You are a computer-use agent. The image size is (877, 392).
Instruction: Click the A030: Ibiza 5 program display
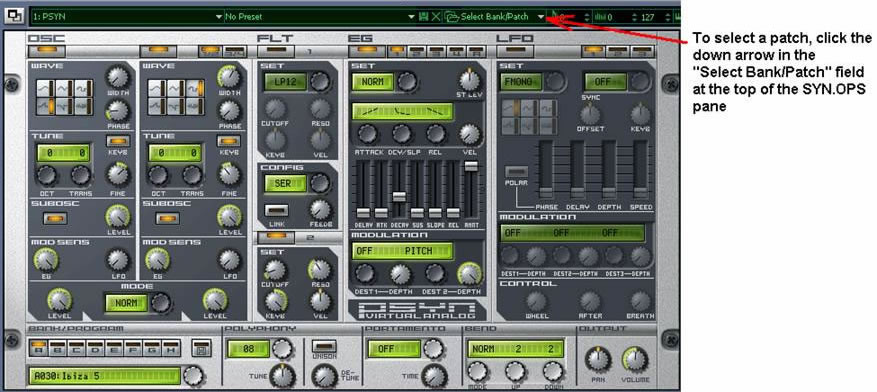105,376
